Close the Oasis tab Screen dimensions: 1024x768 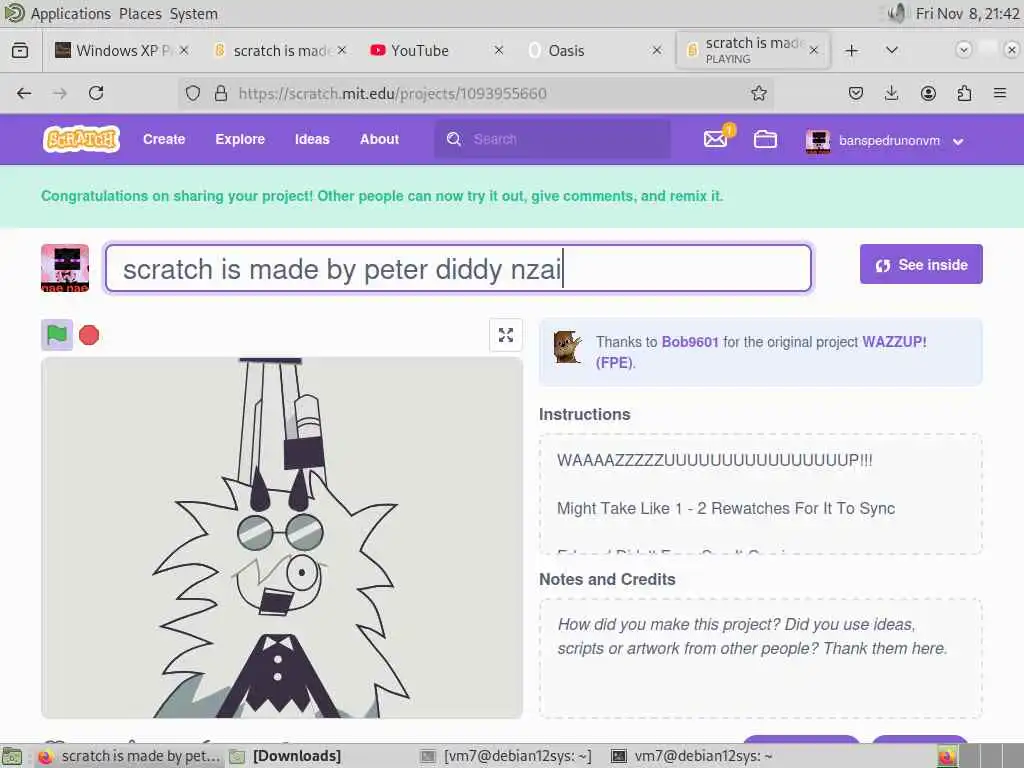pyautogui.click(x=657, y=50)
